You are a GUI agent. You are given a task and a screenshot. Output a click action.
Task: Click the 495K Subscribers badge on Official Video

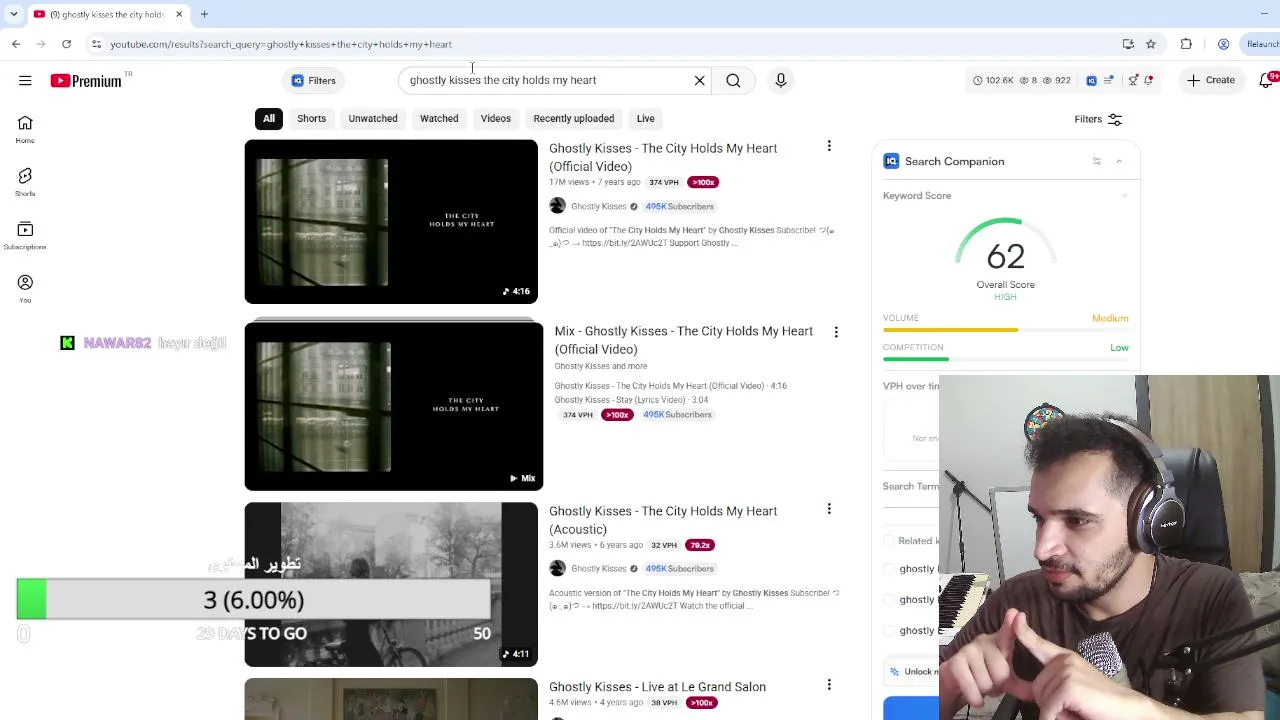[x=680, y=206]
